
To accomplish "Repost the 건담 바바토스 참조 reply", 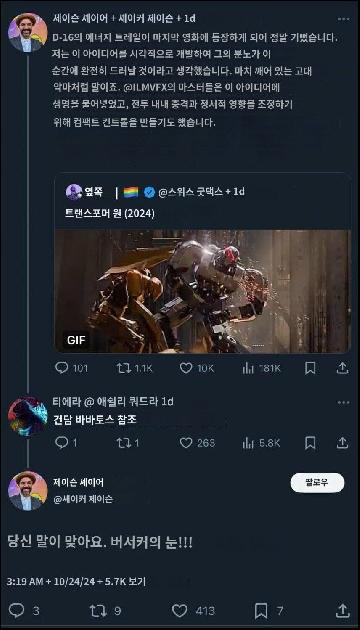I will [x=124, y=443].
